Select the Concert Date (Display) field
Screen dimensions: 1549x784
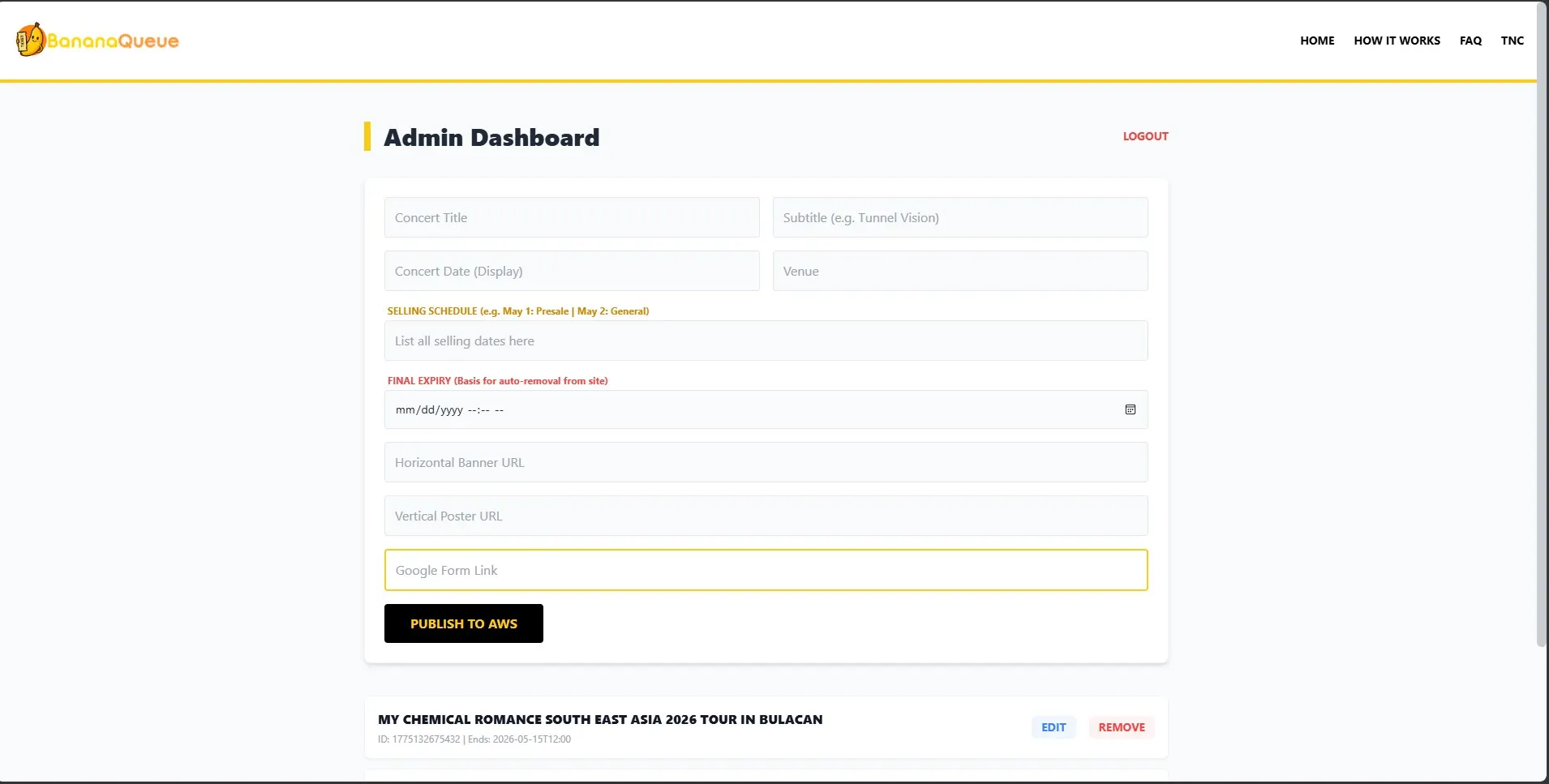tap(572, 271)
